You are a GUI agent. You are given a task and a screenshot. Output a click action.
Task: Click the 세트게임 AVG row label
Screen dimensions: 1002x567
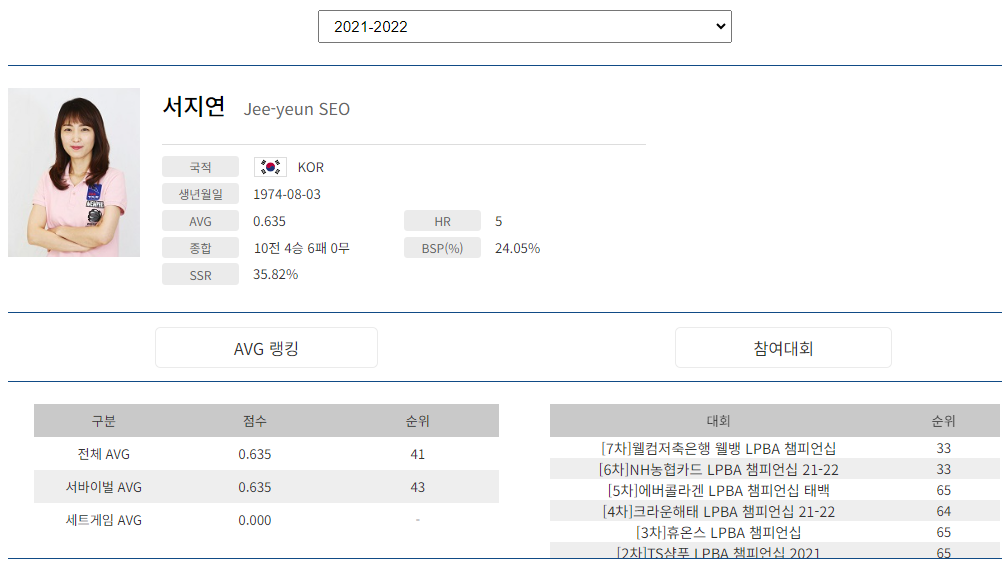click(x=104, y=520)
